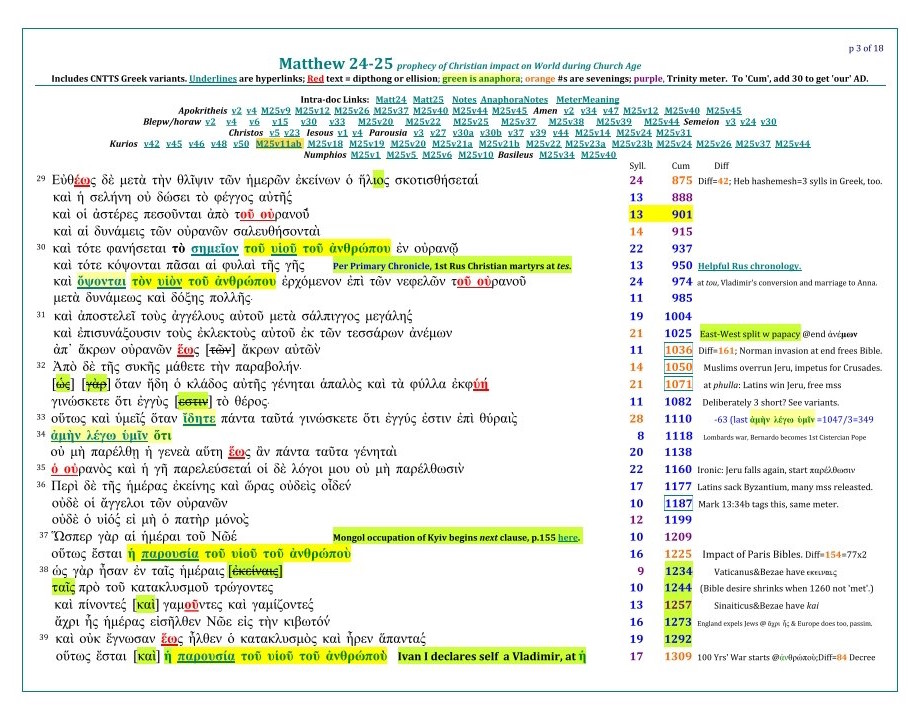Open the MeterMeaning link
Viewport: 922px width, 720px height.
click(x=587, y=100)
